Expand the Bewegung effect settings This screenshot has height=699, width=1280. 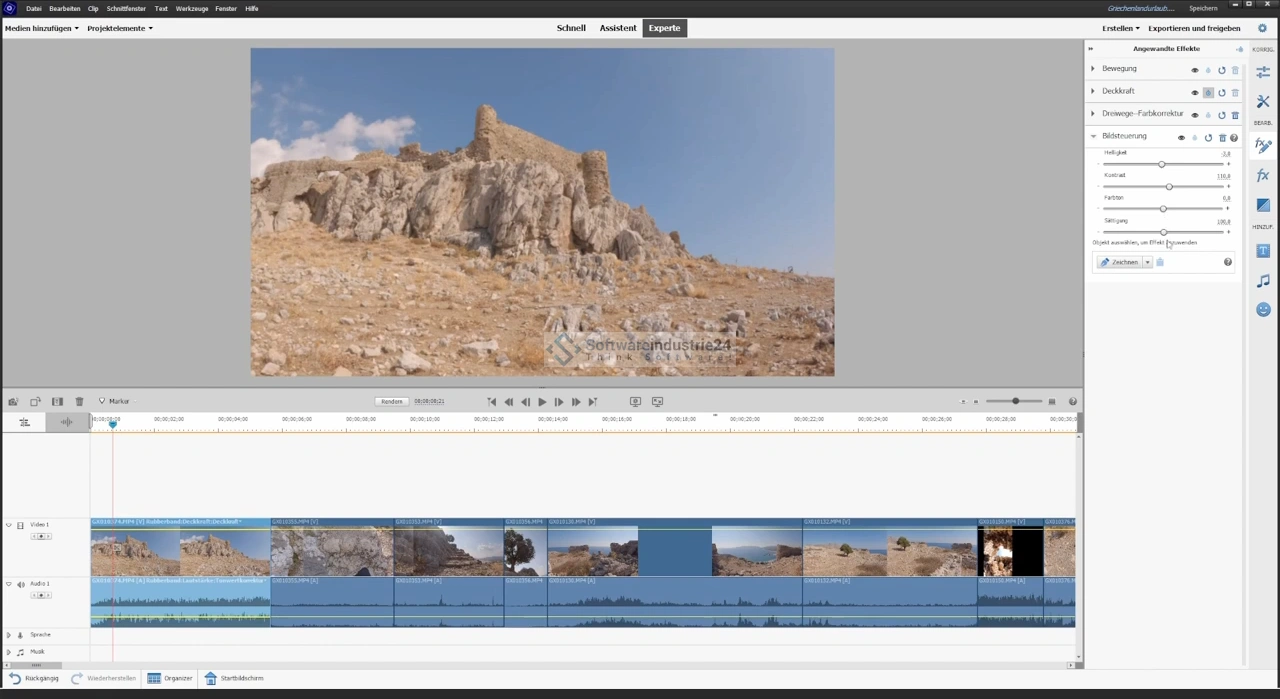click(1093, 69)
